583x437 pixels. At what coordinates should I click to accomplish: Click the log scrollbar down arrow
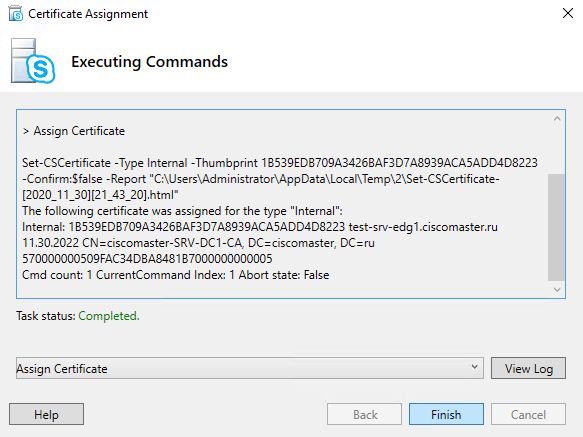pos(557,289)
